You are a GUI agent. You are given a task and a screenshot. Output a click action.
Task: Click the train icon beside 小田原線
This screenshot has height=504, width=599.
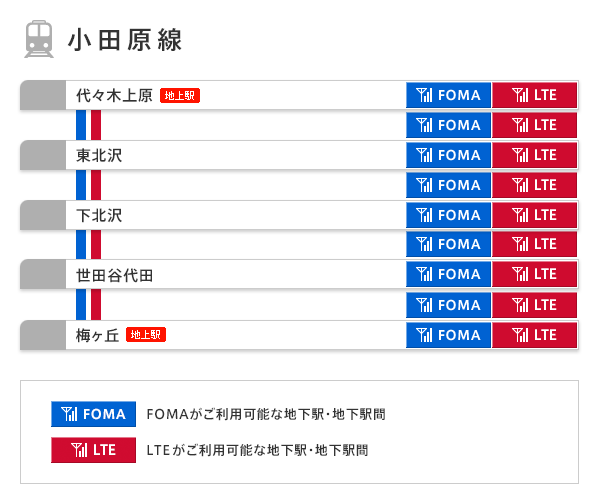click(39, 39)
